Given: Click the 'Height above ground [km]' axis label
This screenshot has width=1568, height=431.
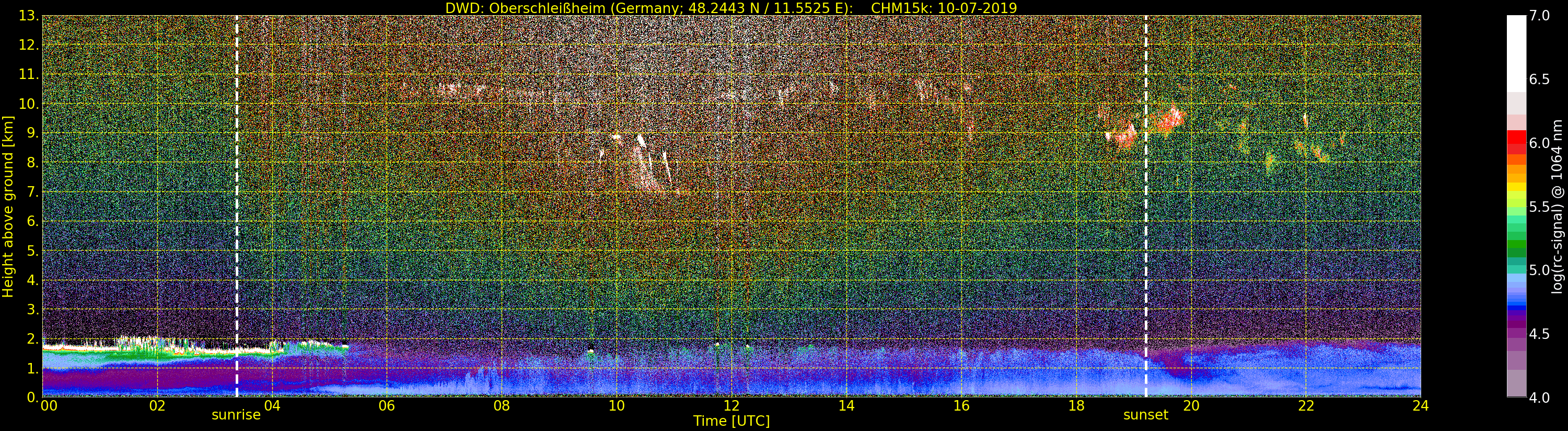Looking at the screenshot, I should tap(8, 206).
